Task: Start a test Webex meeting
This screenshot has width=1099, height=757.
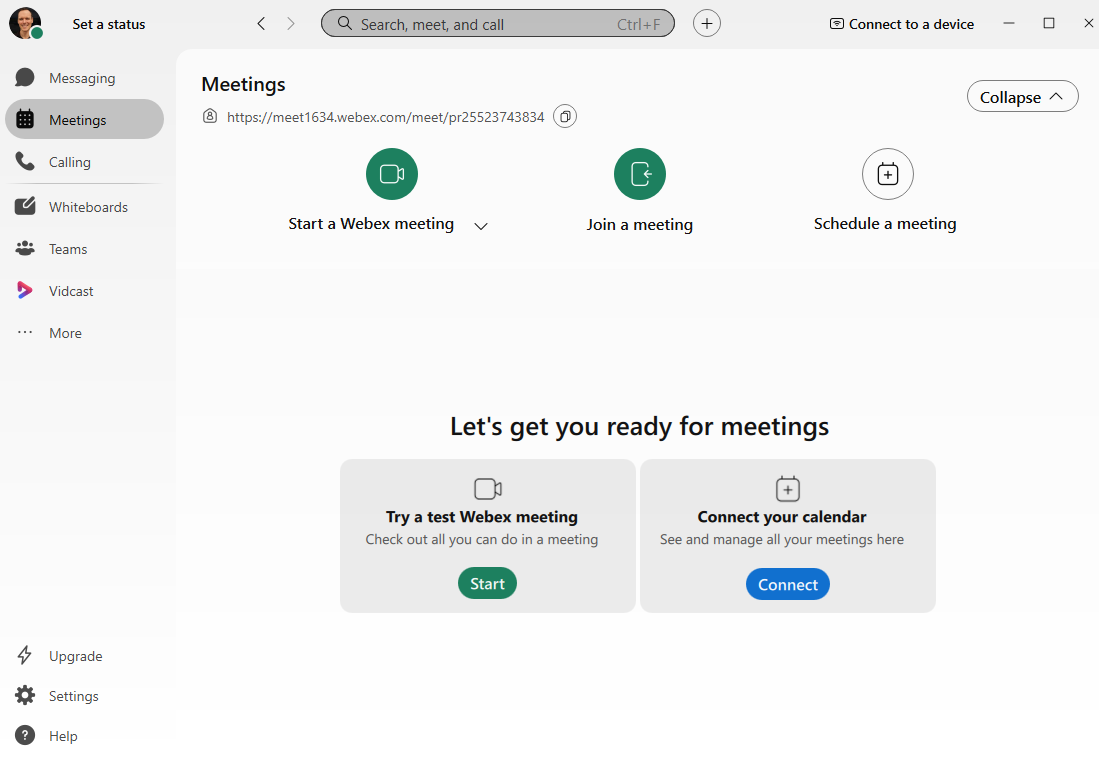Action: (x=487, y=583)
